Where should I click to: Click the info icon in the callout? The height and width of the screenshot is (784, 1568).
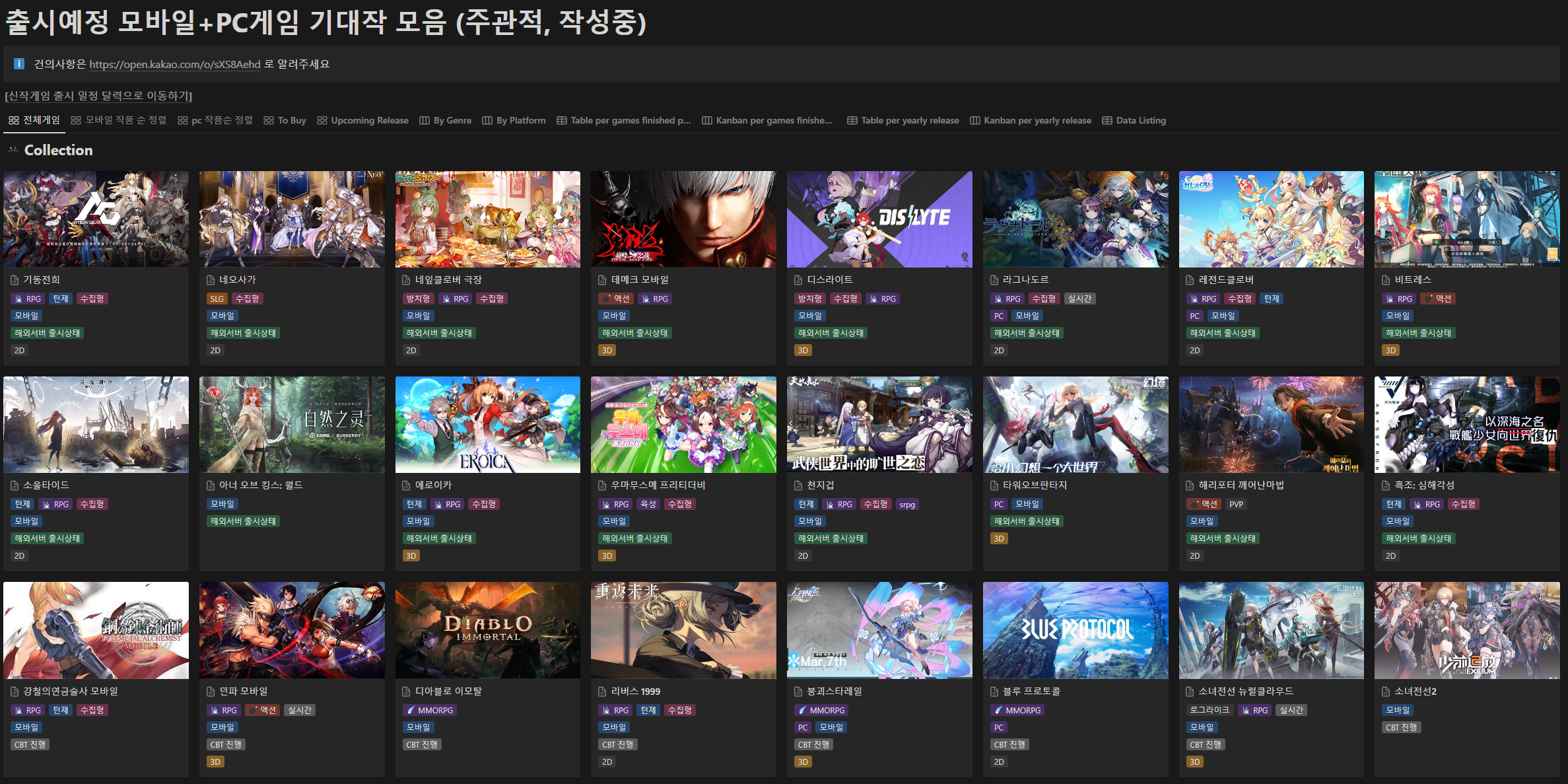point(19,64)
